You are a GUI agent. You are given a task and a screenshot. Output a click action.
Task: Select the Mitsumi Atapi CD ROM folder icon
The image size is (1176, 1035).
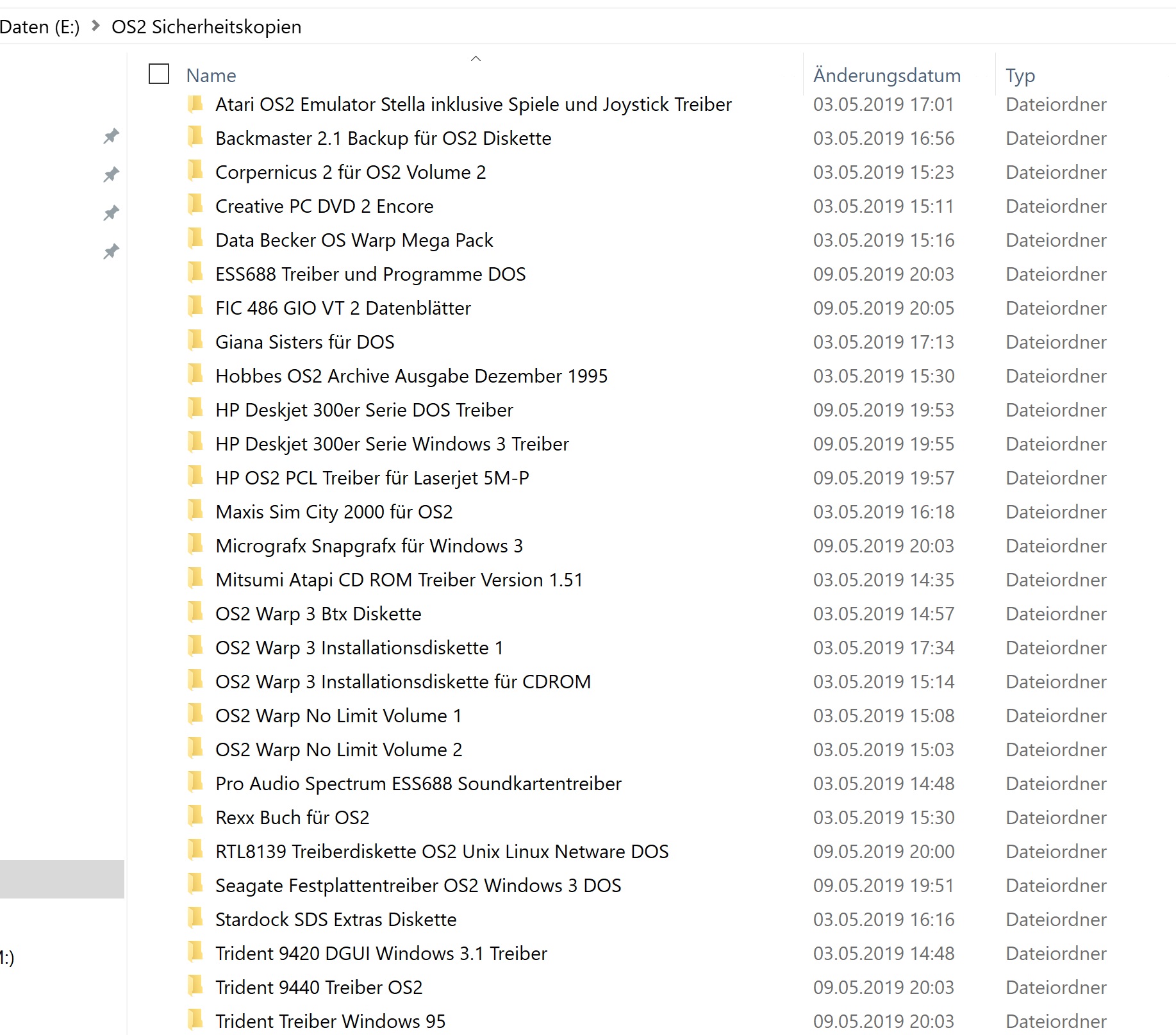tap(195, 579)
